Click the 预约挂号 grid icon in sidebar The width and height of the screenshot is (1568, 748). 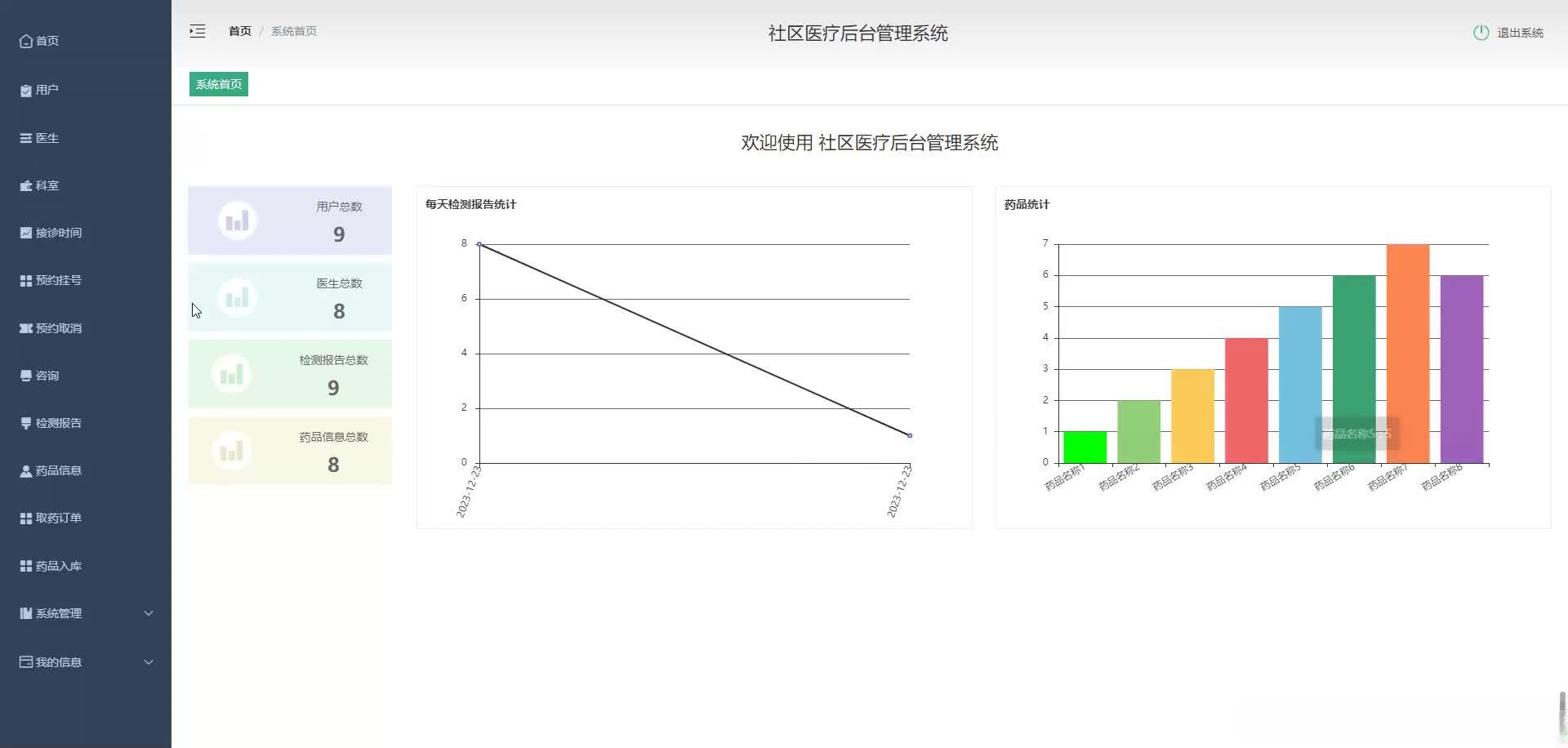[26, 280]
